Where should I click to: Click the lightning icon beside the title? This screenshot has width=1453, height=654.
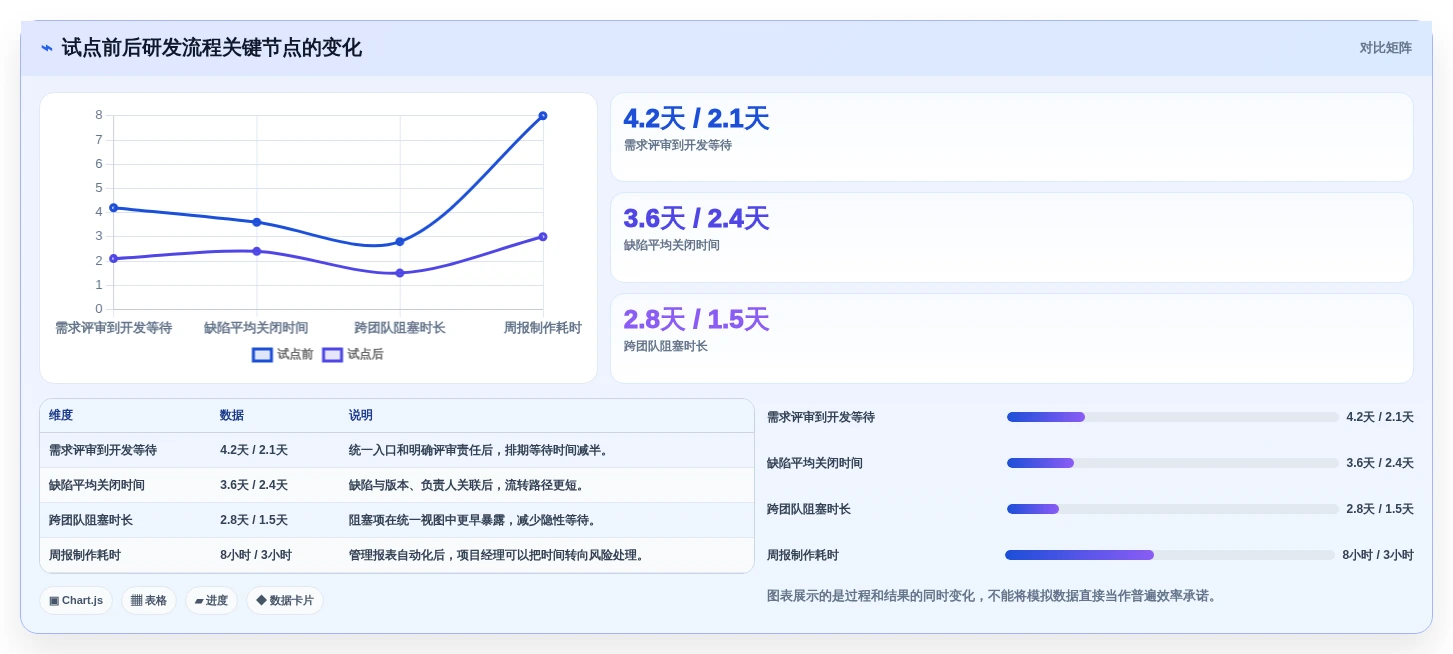(46, 48)
